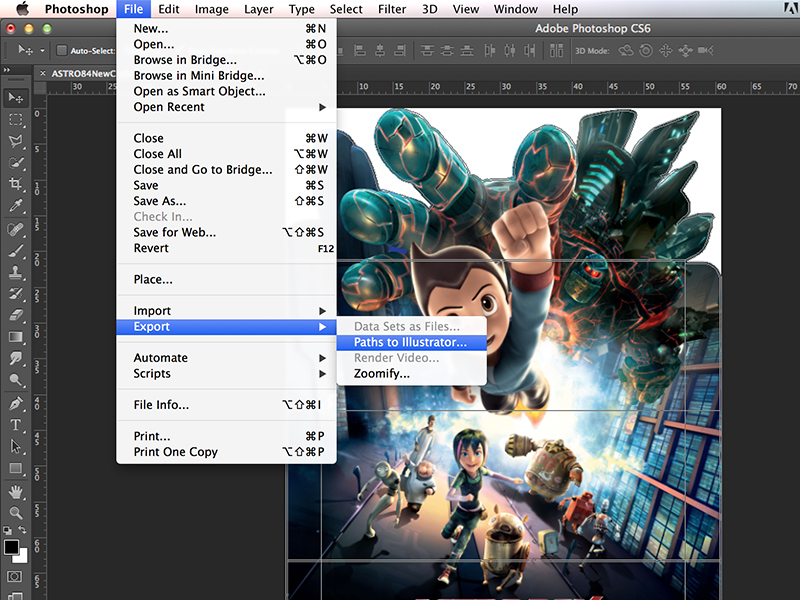Select the Eraser tool

tap(16, 315)
